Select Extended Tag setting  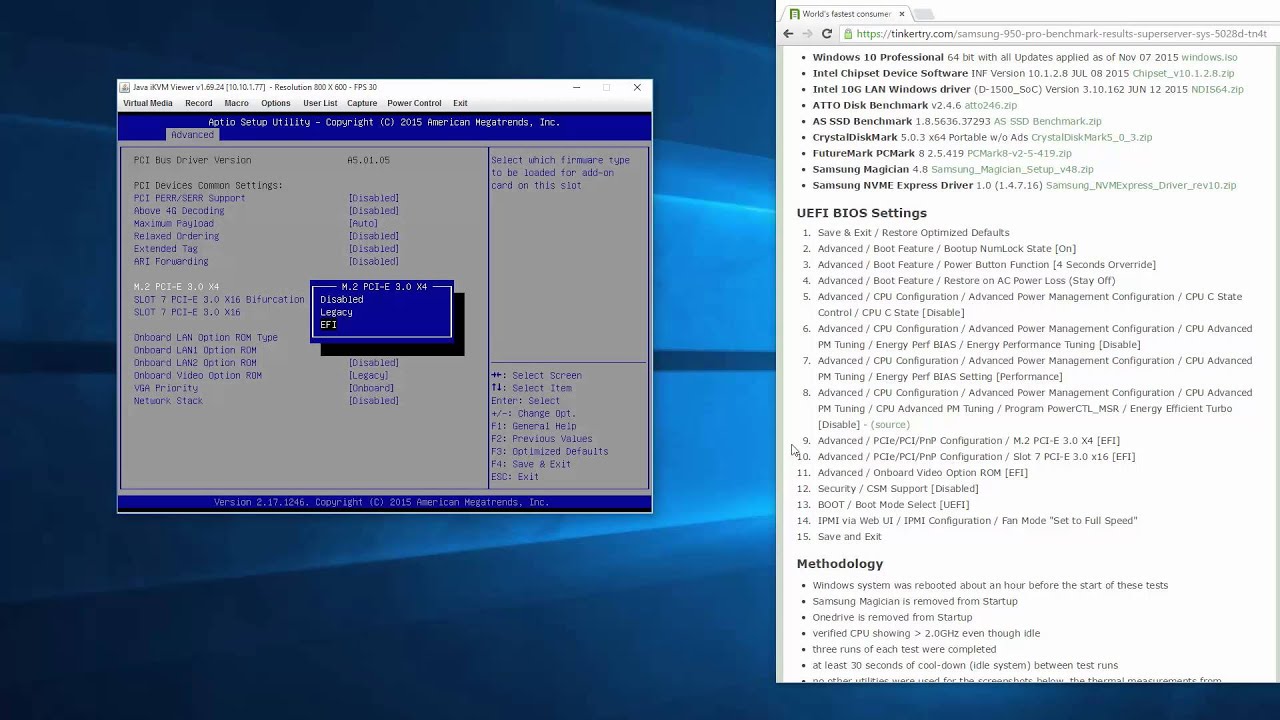(x=166, y=249)
